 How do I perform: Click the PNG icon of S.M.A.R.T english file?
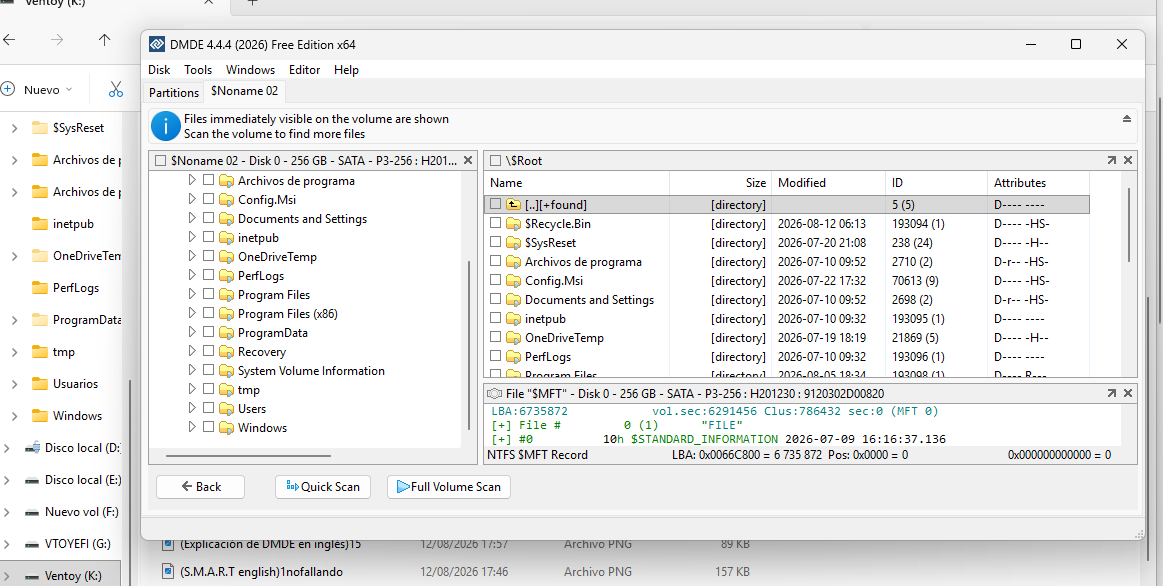168,571
